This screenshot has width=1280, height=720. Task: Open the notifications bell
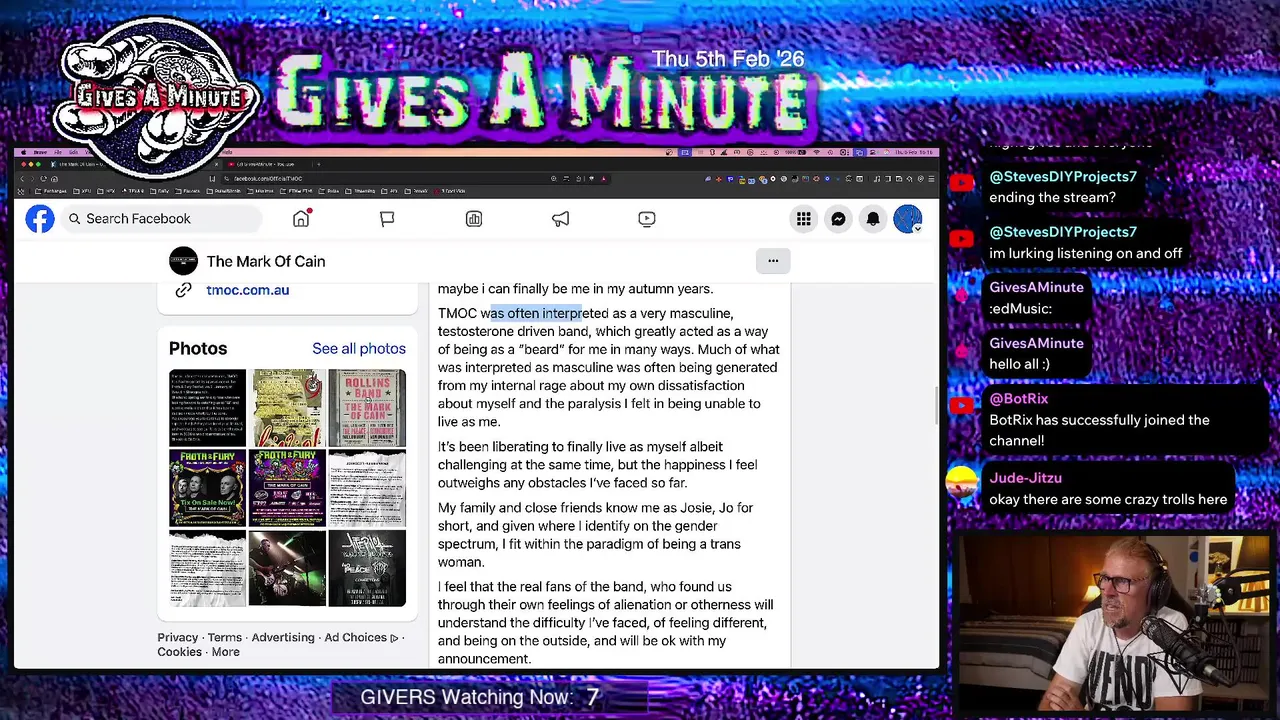coord(873,219)
